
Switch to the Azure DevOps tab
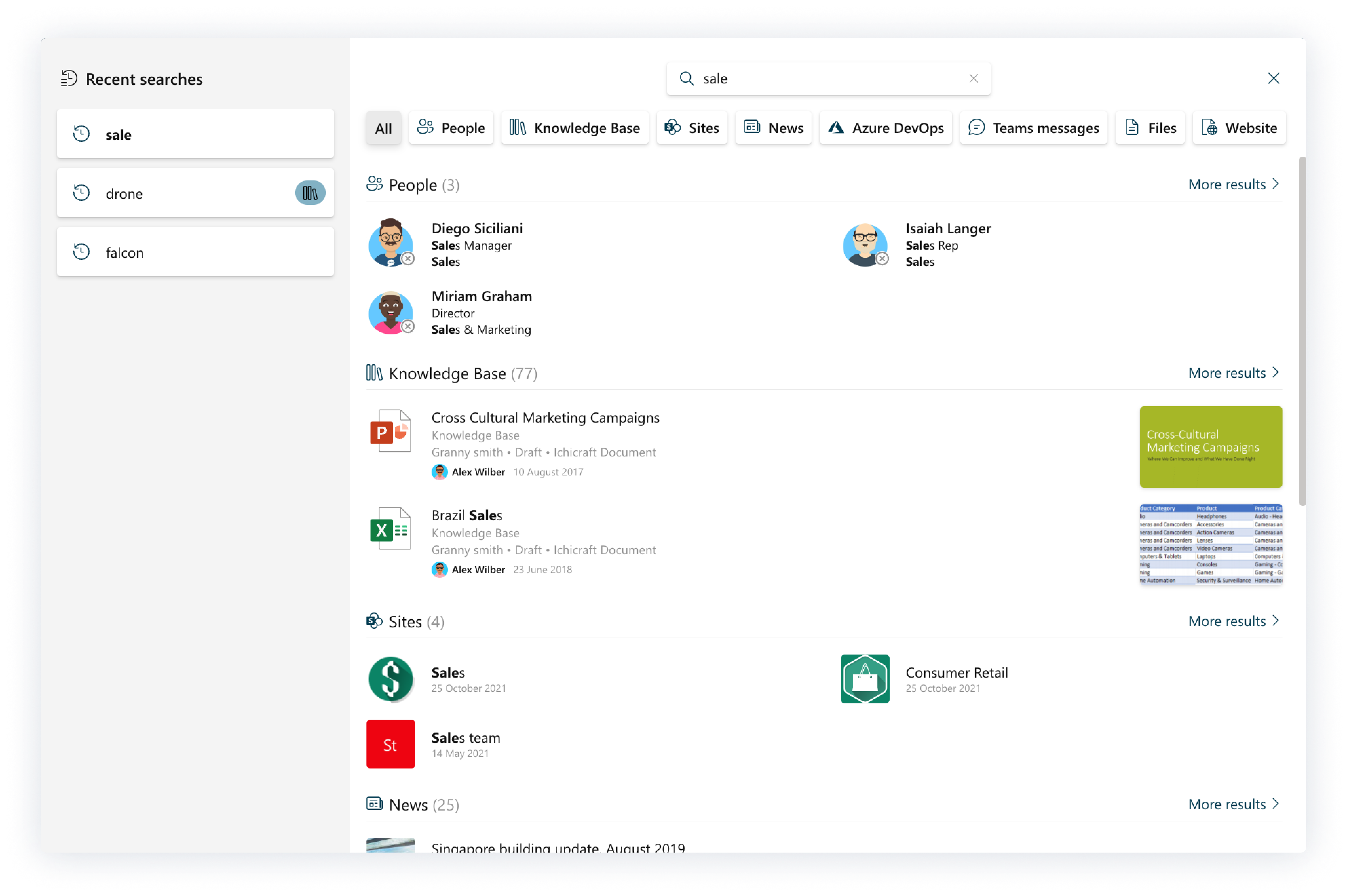coord(886,128)
